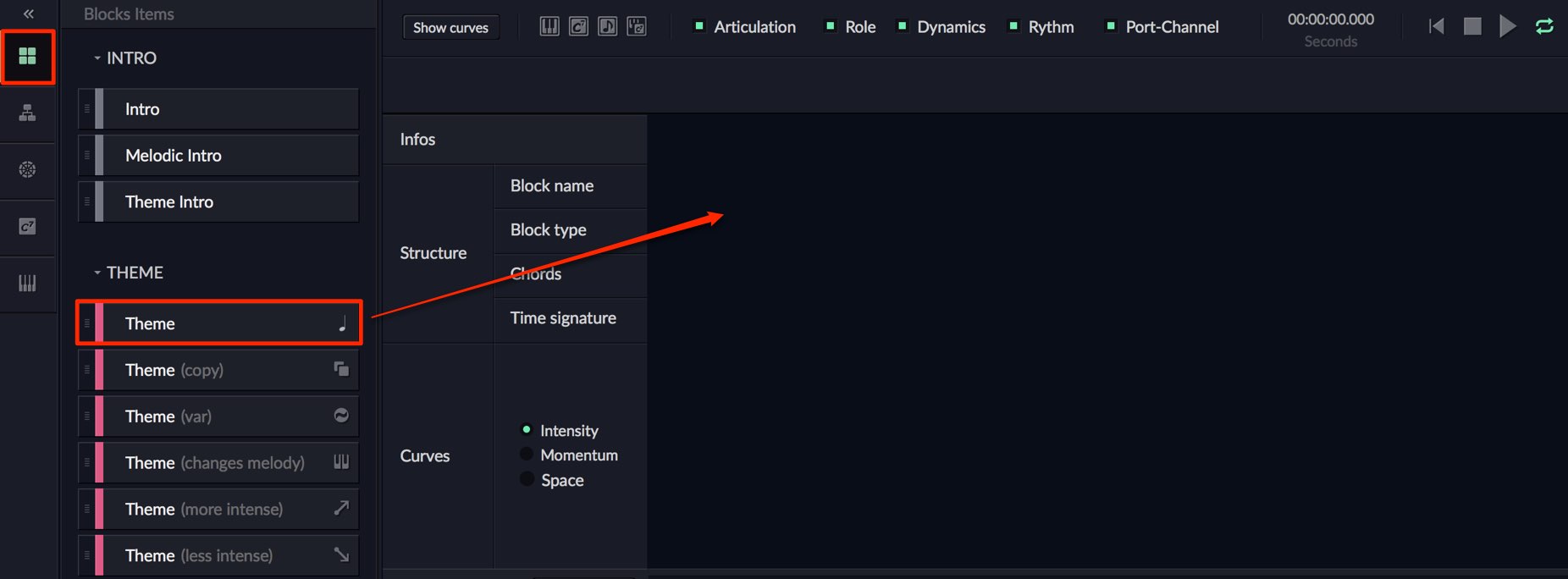The image size is (1568, 579).
Task: Start playback with the play button
Action: [1507, 26]
